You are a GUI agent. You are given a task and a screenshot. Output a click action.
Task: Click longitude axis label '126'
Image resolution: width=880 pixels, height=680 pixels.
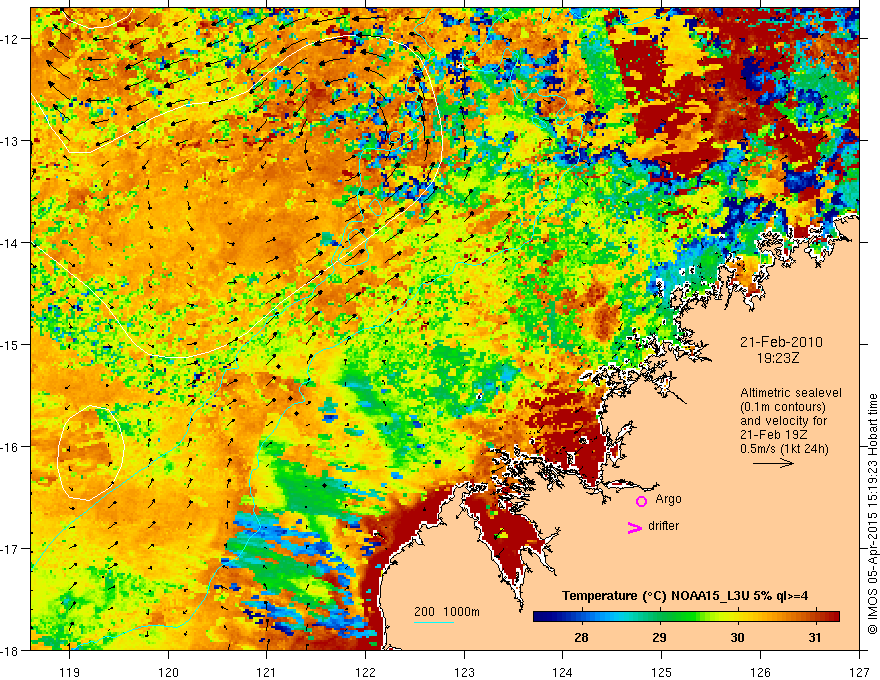click(760, 672)
